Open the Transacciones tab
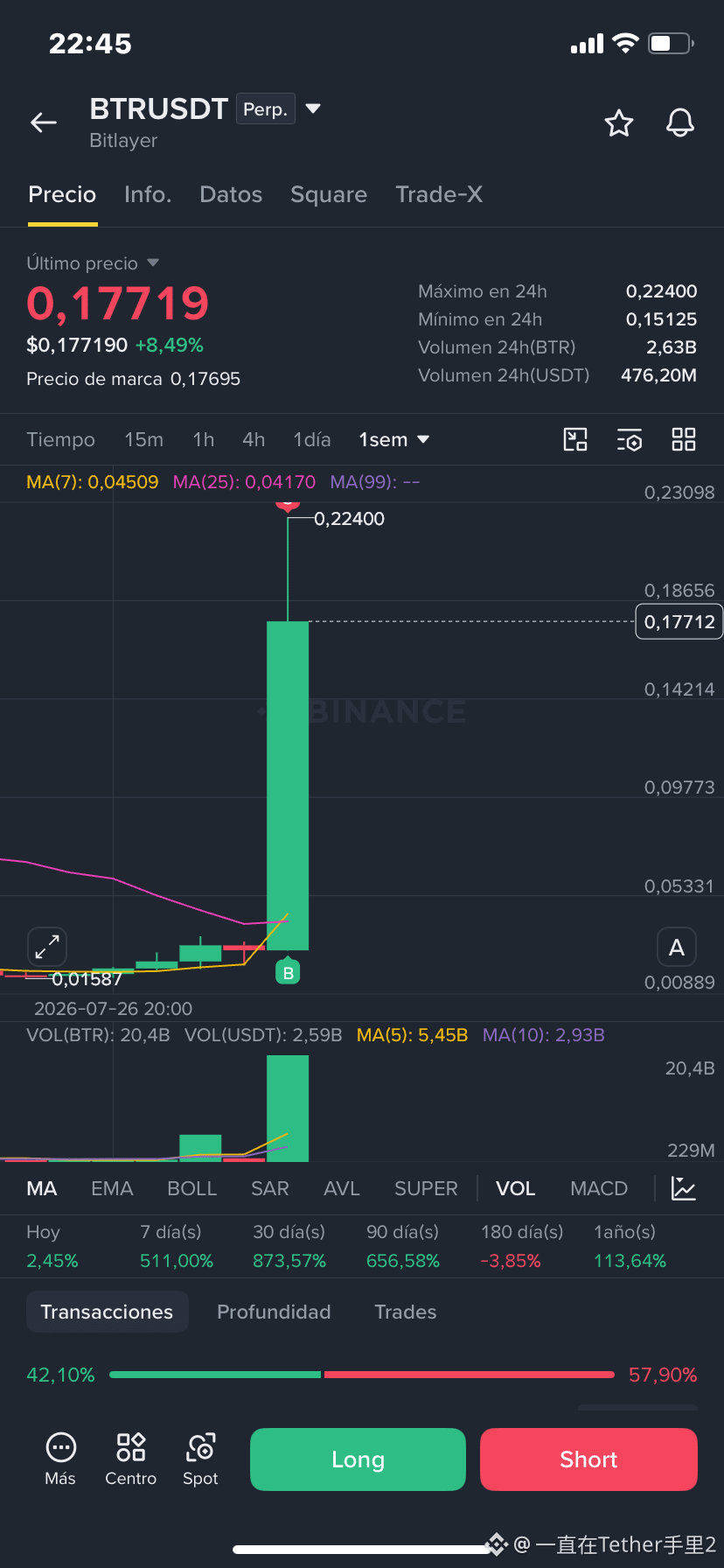Screen dimensions: 724x1568 [x=107, y=1312]
